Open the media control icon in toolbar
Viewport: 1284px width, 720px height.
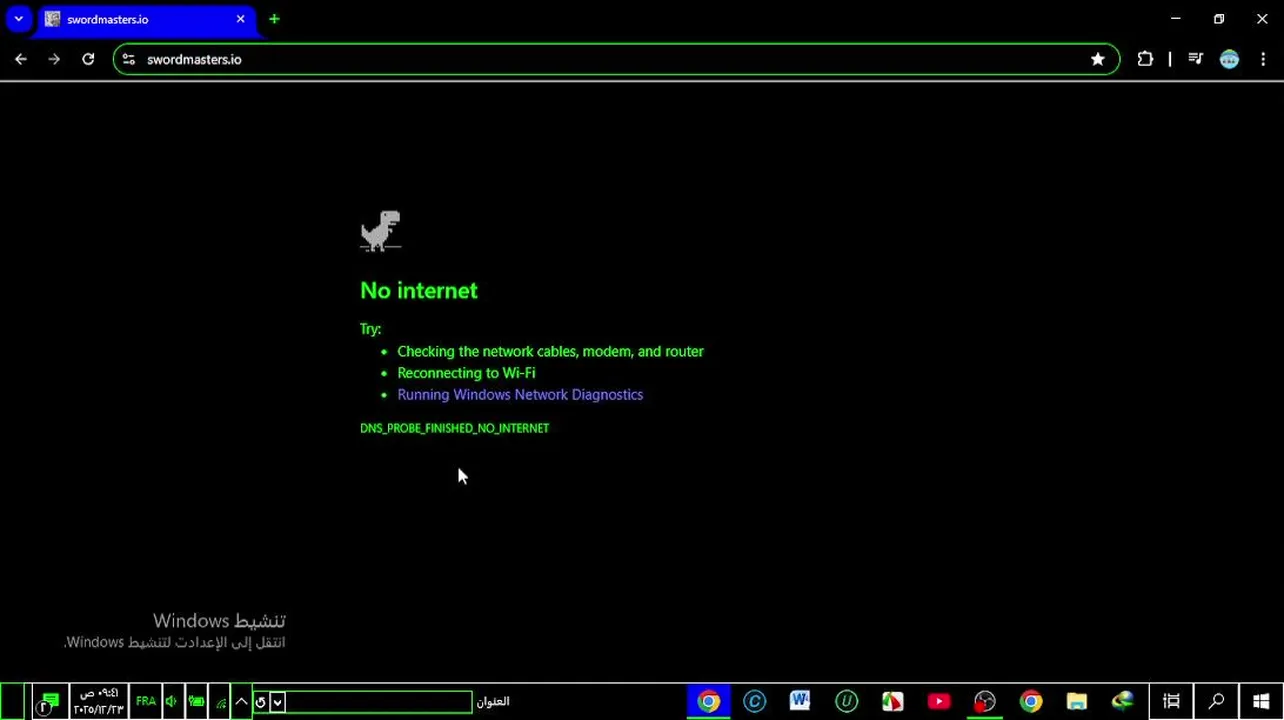pos(1195,60)
